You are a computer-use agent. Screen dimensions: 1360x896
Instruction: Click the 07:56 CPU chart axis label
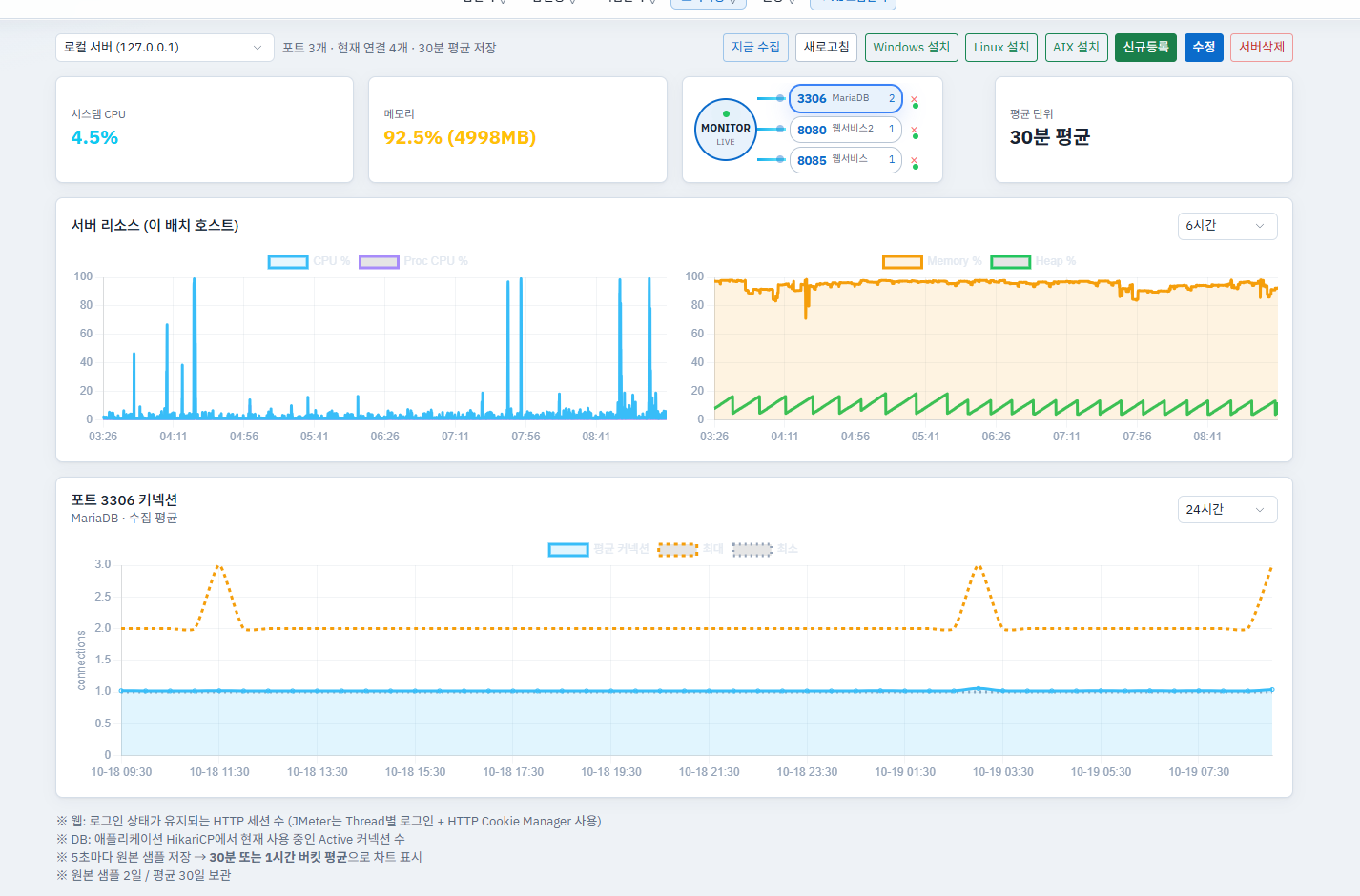[x=525, y=437]
